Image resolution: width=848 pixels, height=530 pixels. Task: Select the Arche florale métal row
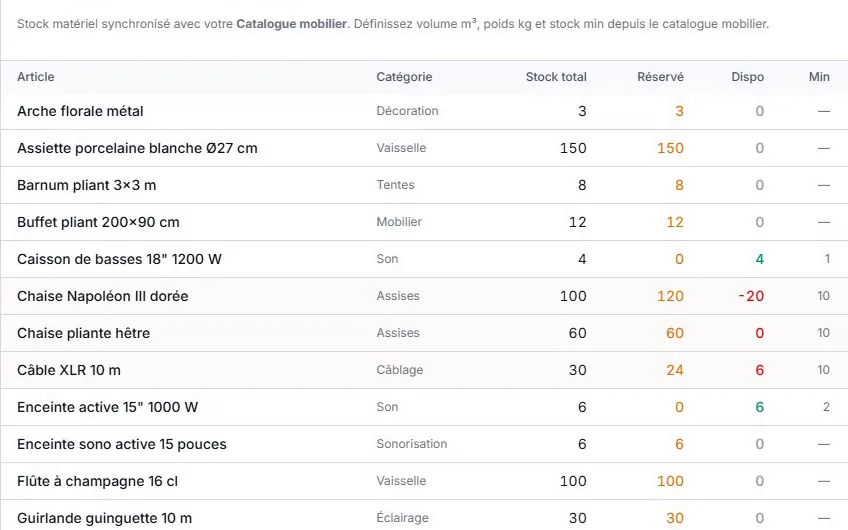coord(424,111)
